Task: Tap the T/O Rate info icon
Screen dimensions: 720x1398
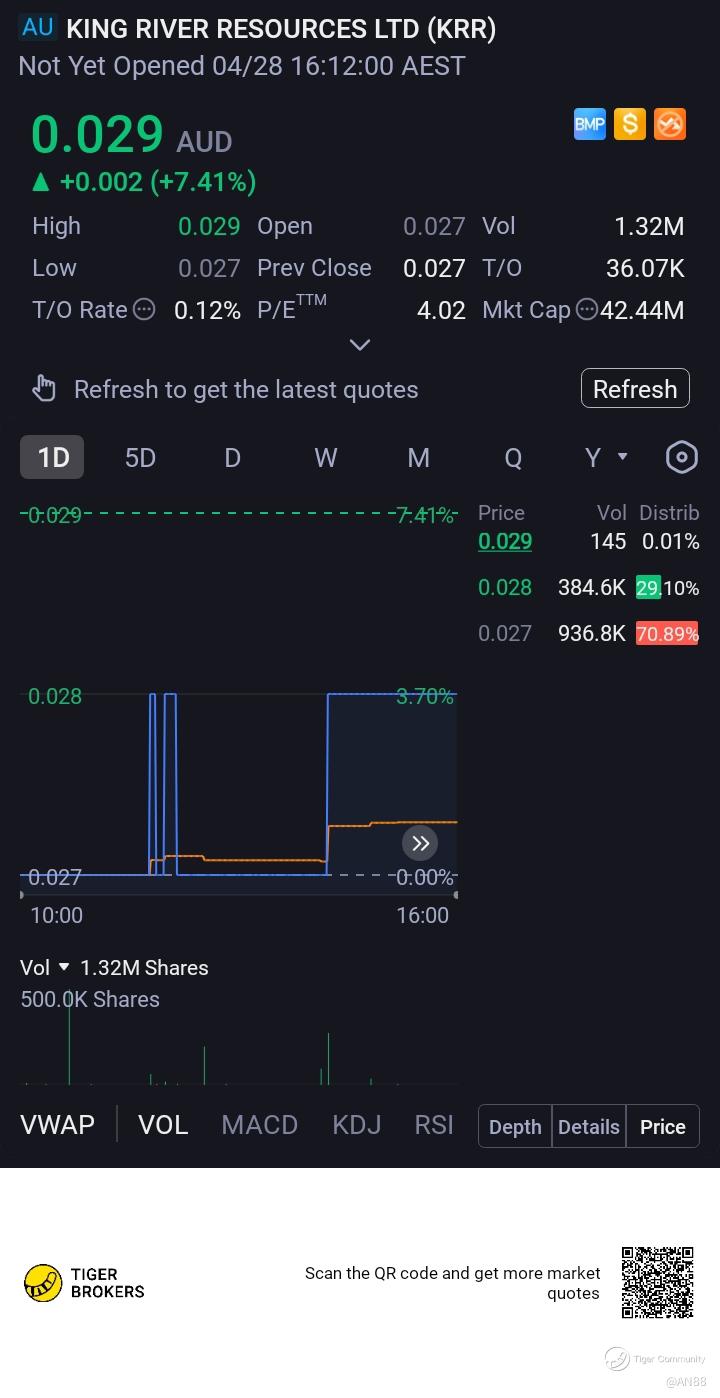Action: [145, 310]
